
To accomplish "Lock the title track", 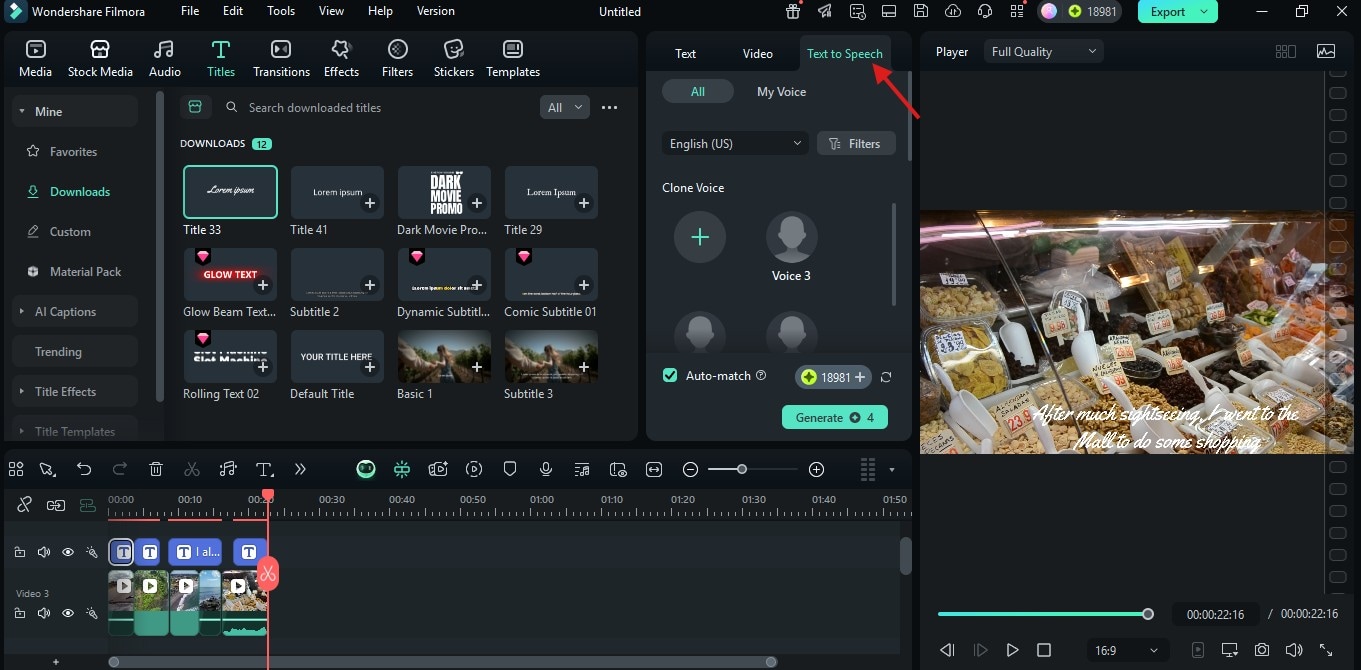I will pyautogui.click(x=20, y=552).
